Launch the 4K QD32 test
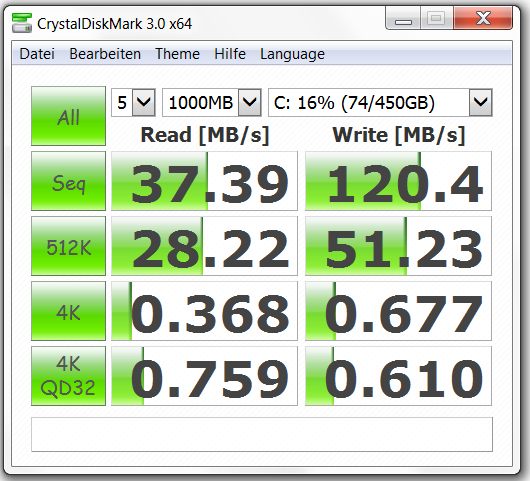530x481 pixels. [x=68, y=376]
